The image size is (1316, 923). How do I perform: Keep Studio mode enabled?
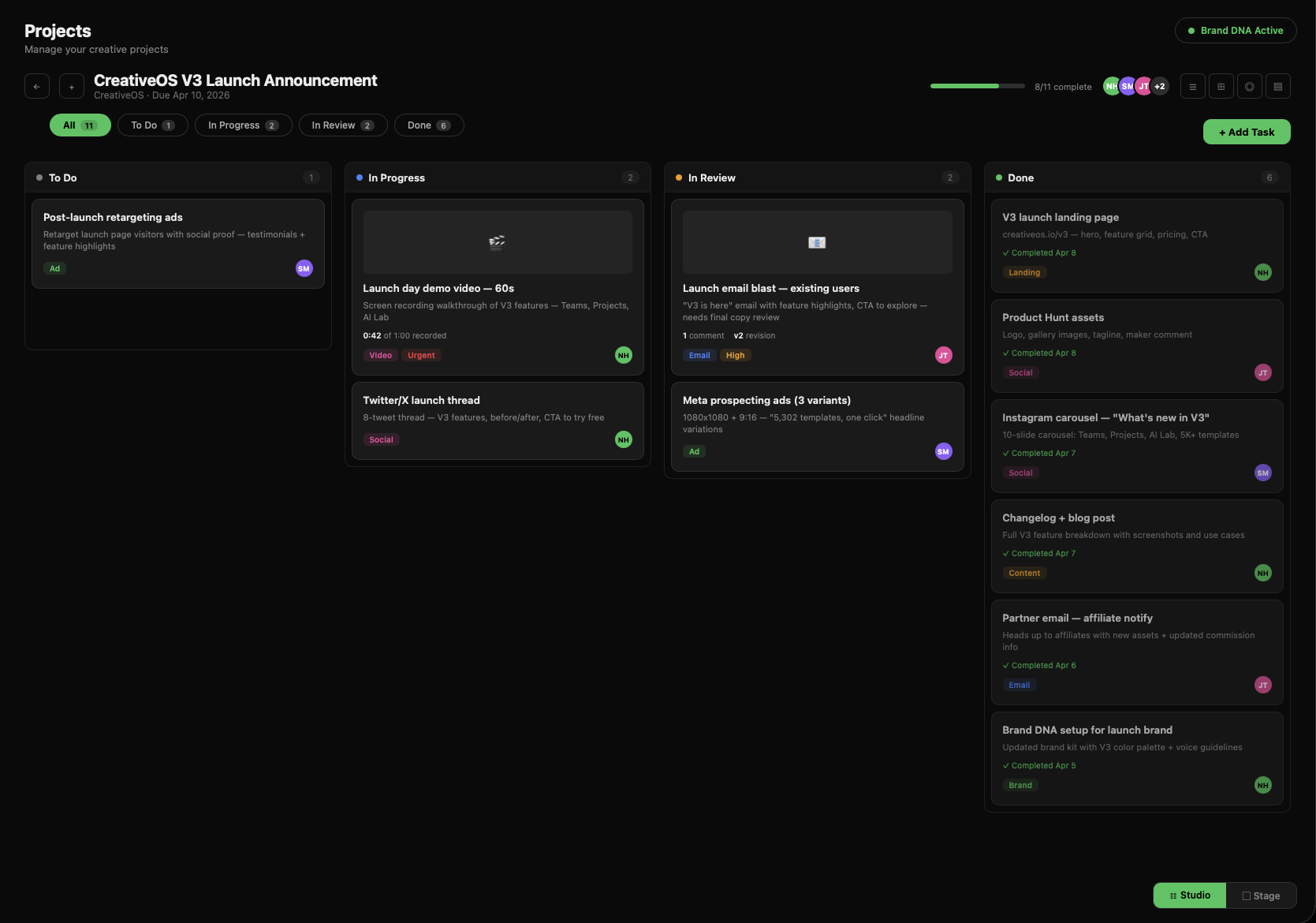pos(1189,895)
